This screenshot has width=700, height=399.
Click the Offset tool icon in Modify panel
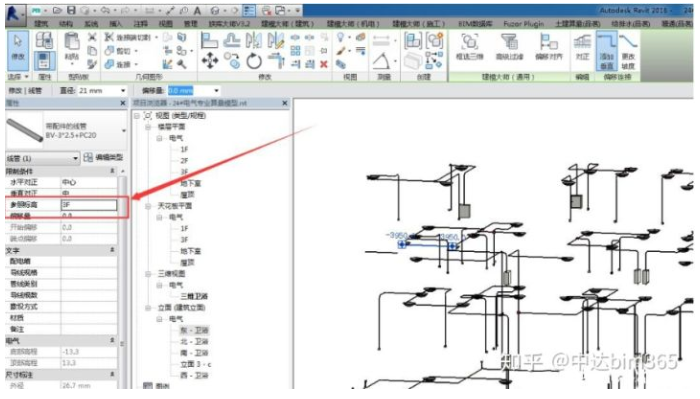click(x=232, y=41)
